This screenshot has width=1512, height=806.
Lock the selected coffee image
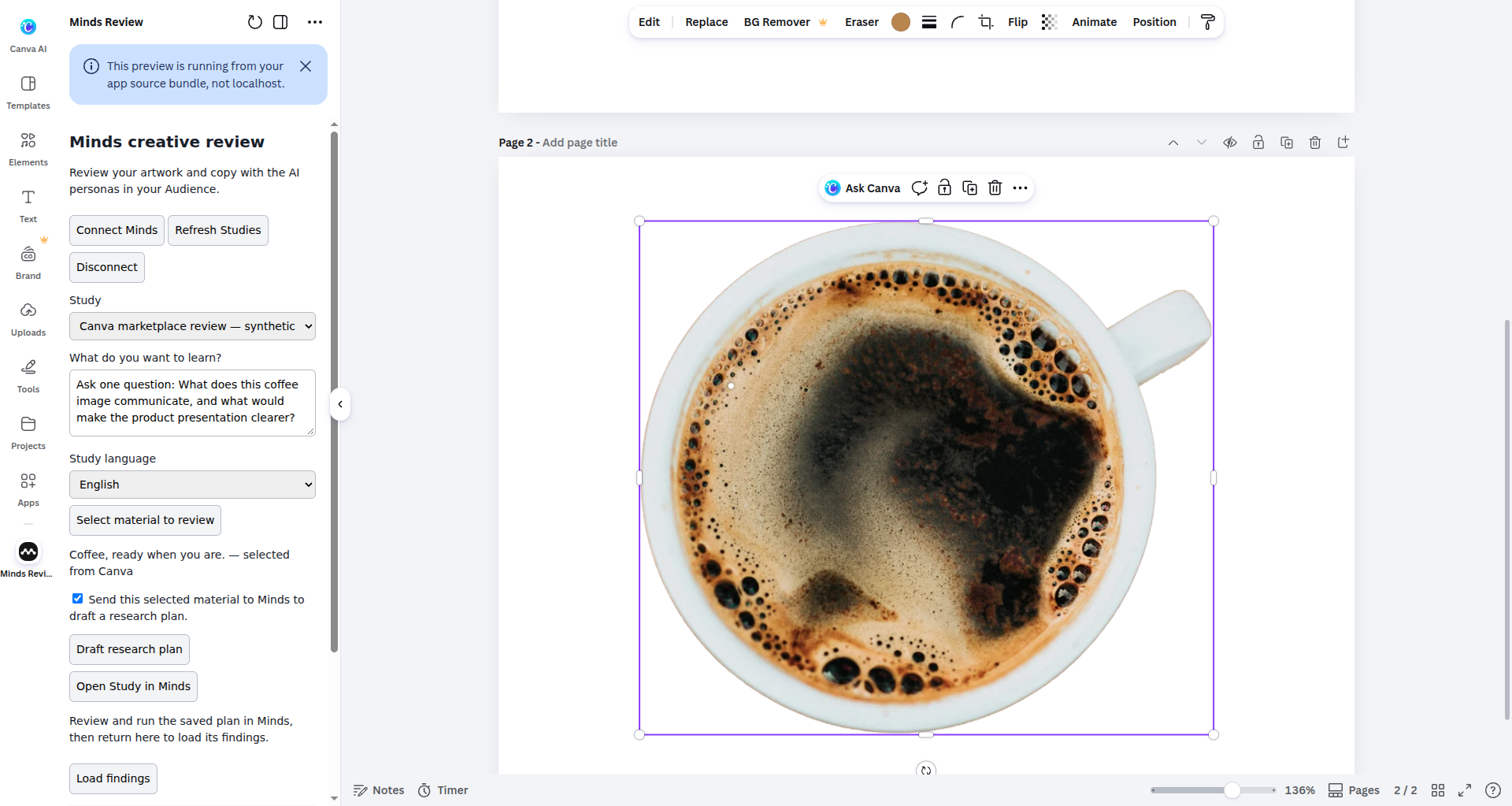pyautogui.click(x=944, y=188)
